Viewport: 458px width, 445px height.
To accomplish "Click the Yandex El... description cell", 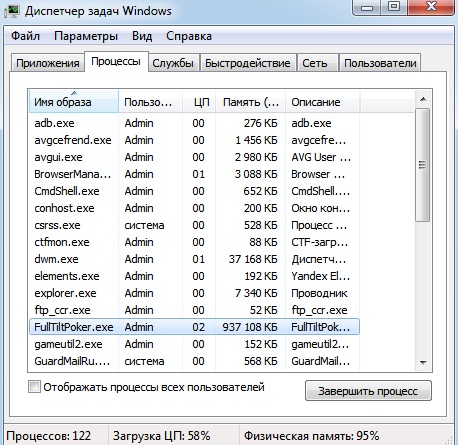I will [x=320, y=276].
